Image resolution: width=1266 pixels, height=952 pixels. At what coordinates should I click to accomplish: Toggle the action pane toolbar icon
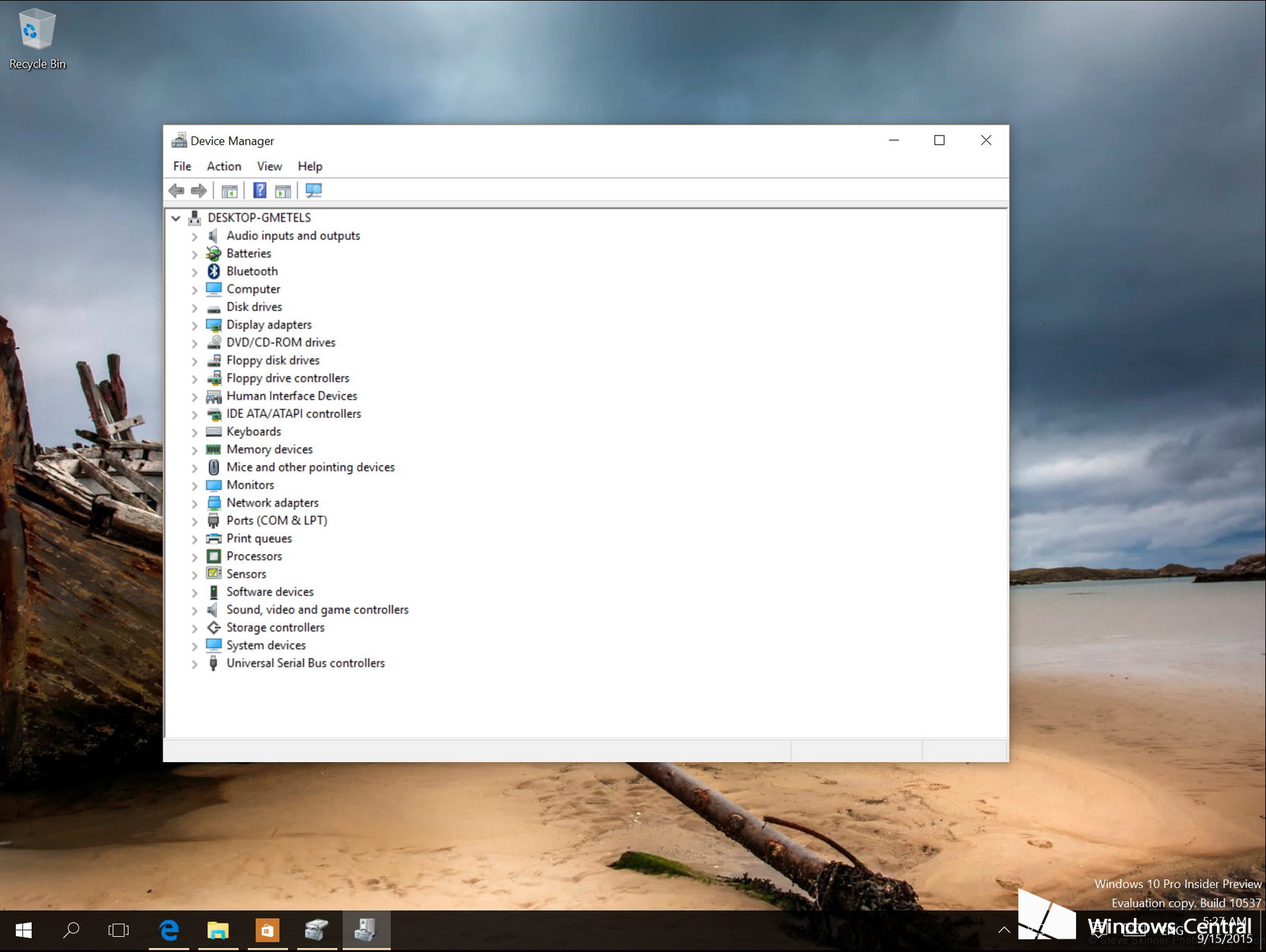282,191
